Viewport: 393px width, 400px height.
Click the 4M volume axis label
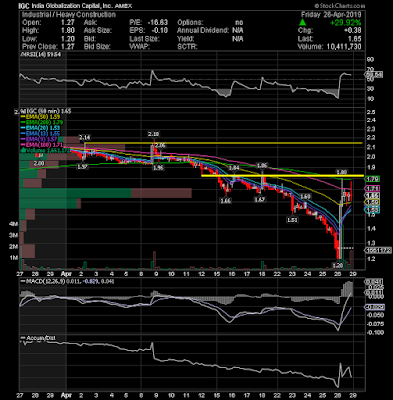click(13, 225)
